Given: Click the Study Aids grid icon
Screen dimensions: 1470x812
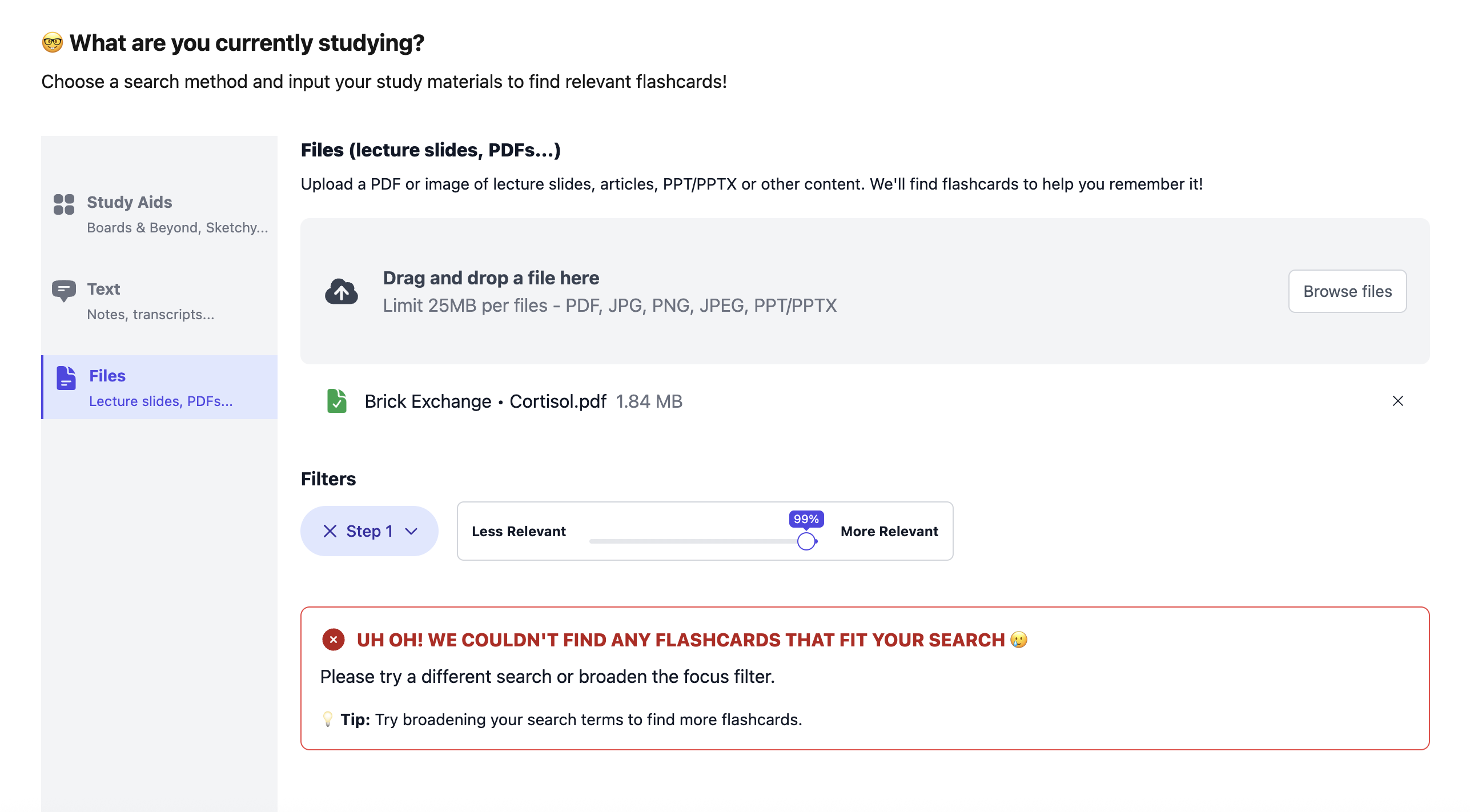Looking at the screenshot, I should click(x=63, y=204).
